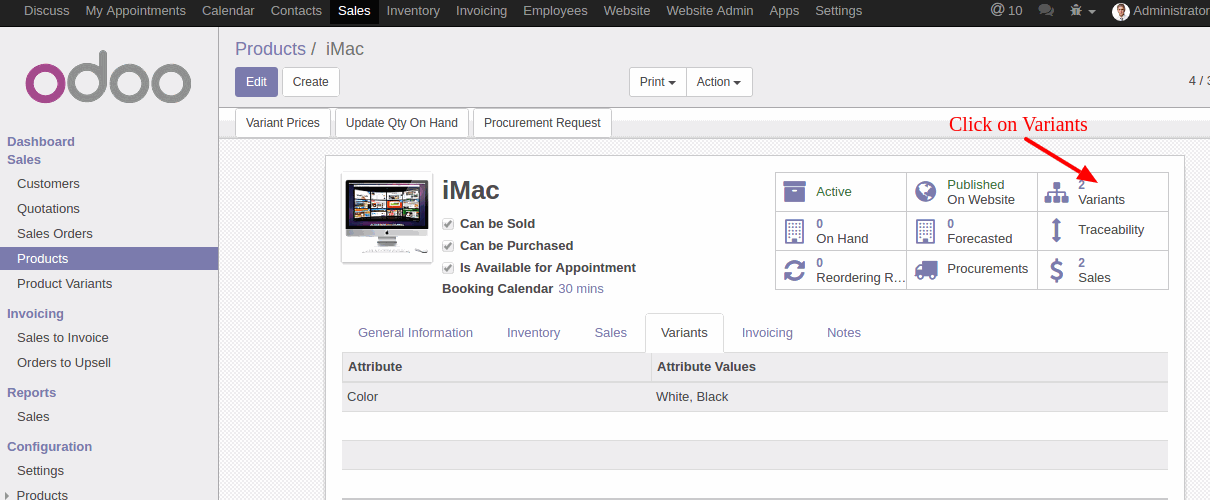Click the Color attribute row cell

coord(496,397)
